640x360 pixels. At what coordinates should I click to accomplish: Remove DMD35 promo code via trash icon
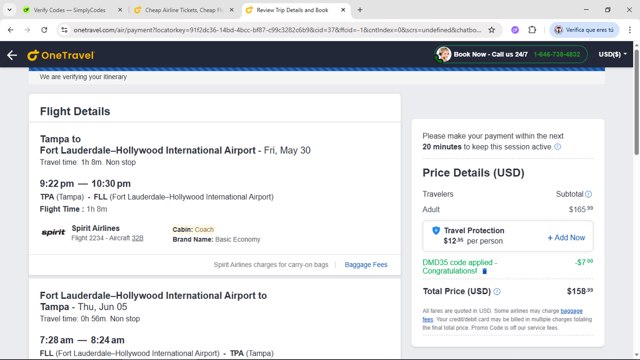click(484, 271)
